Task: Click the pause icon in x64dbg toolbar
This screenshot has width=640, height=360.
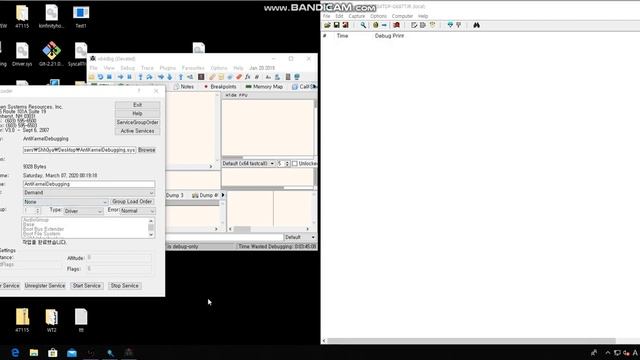Action: click(x=129, y=77)
